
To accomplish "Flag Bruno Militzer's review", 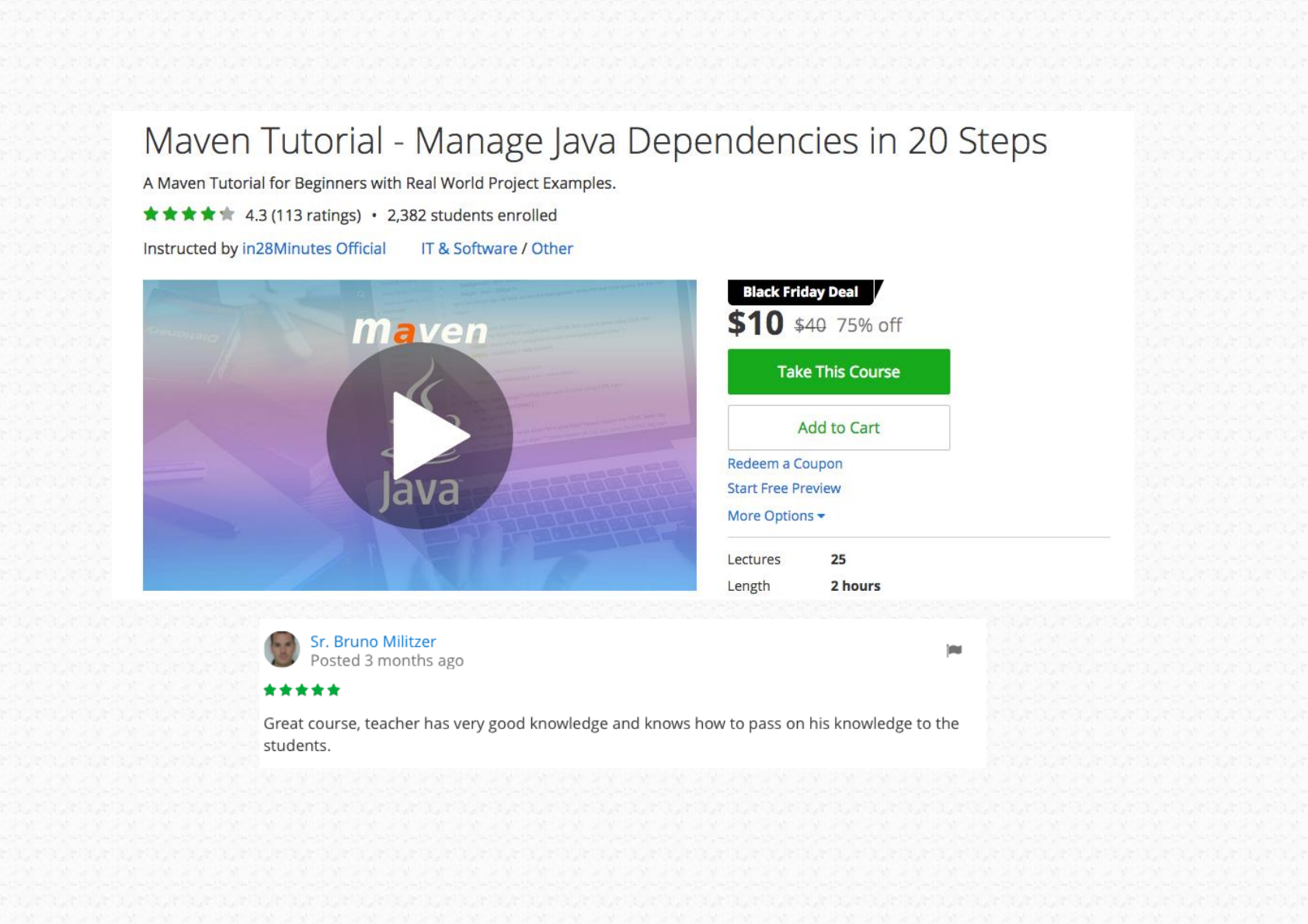I will [954, 651].
